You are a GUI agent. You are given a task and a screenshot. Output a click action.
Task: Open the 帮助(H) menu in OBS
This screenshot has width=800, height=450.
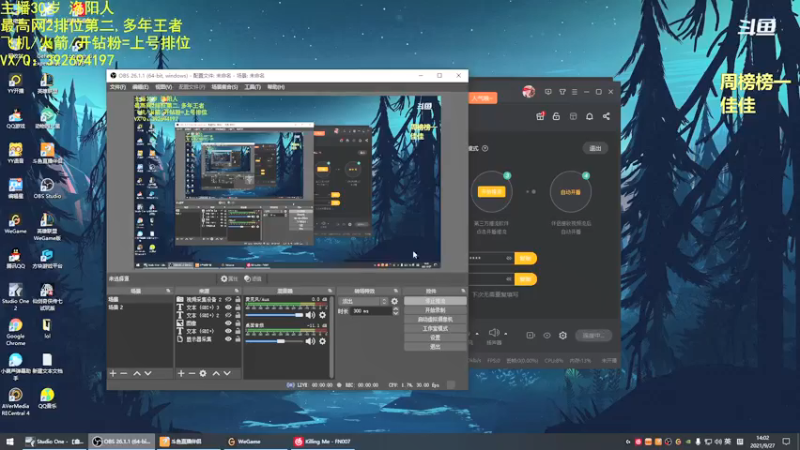click(276, 87)
